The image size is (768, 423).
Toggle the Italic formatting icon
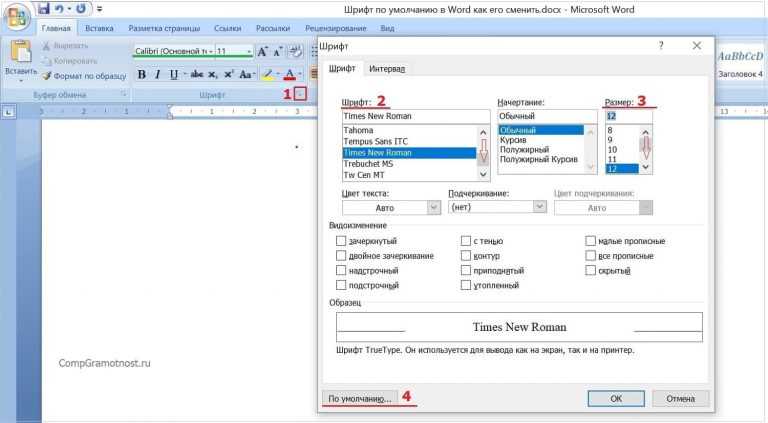pyautogui.click(x=157, y=74)
